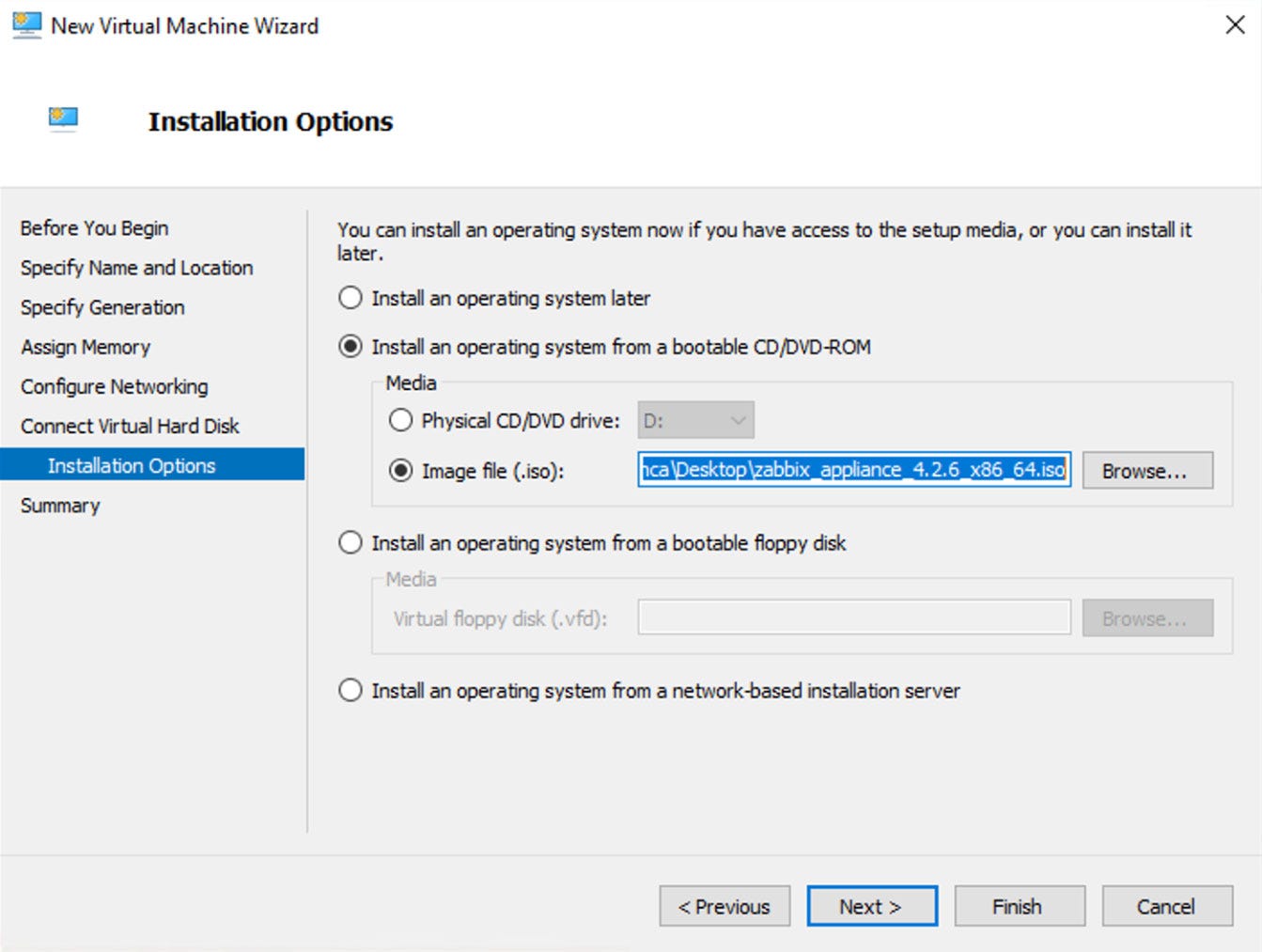Open the Specify Generation step
Screen dimensions: 1262x952
click(x=102, y=307)
